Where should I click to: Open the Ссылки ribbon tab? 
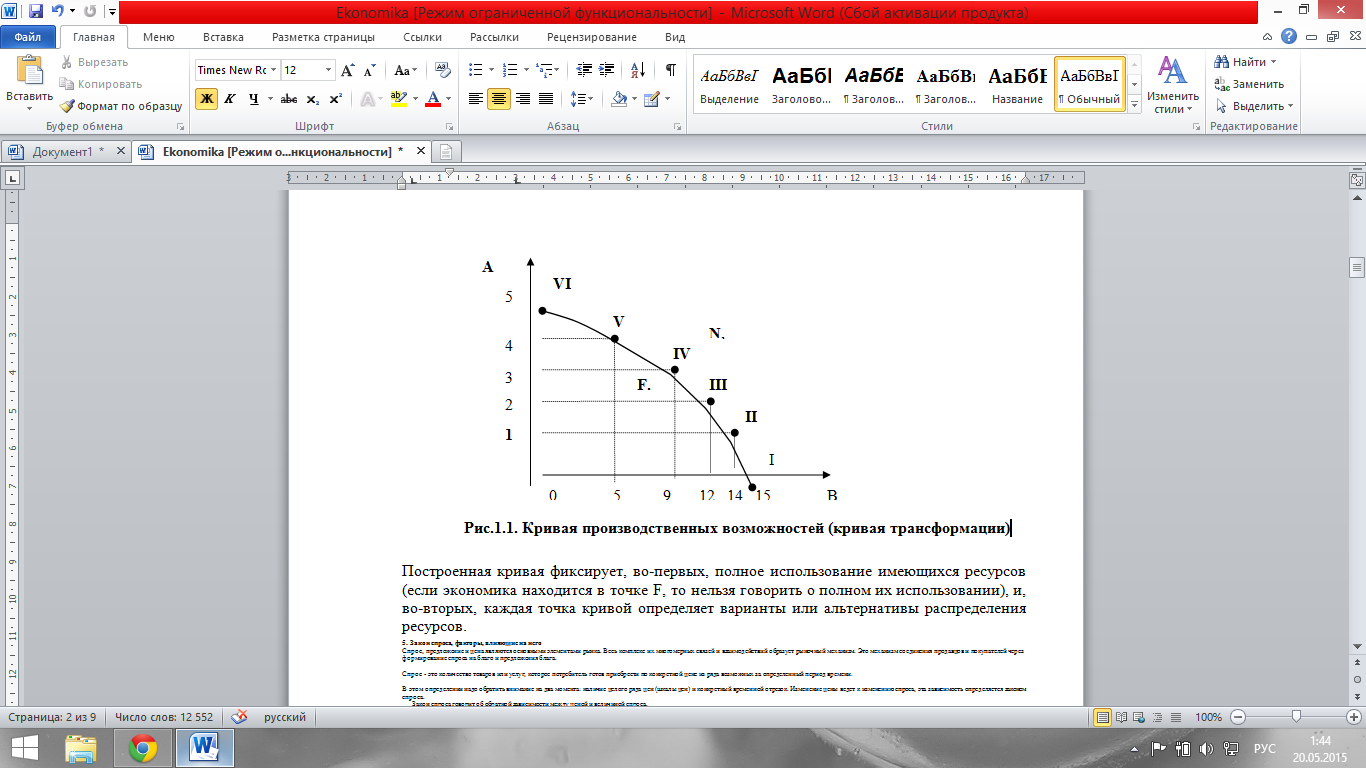point(423,37)
